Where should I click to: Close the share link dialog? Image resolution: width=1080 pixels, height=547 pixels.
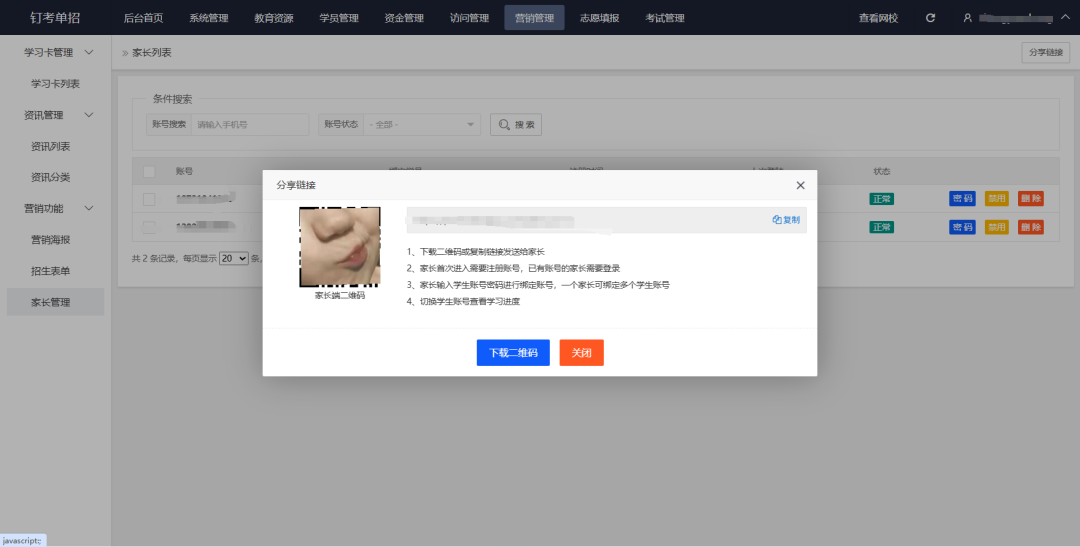pos(800,185)
